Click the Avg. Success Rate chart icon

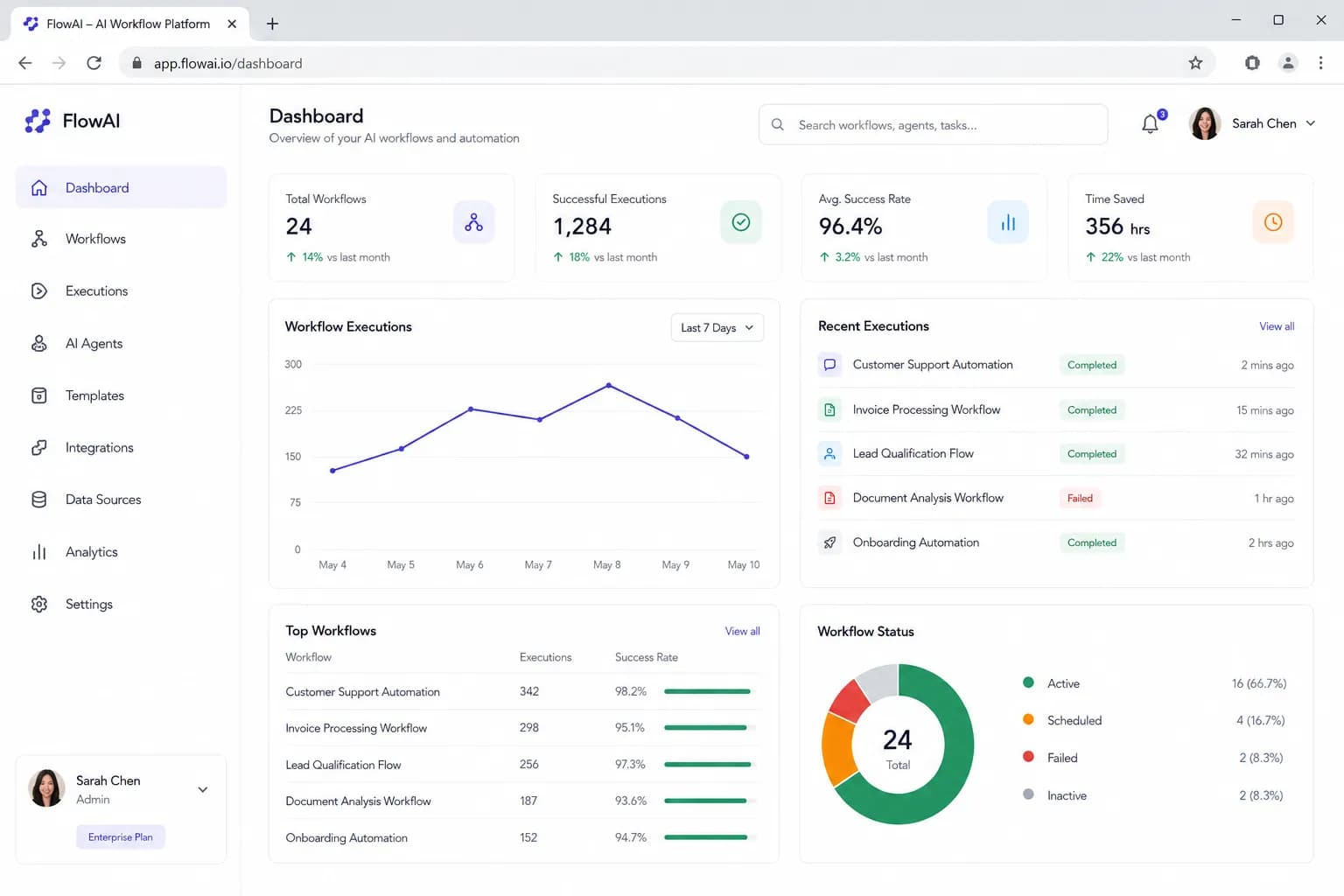pos(1008,222)
